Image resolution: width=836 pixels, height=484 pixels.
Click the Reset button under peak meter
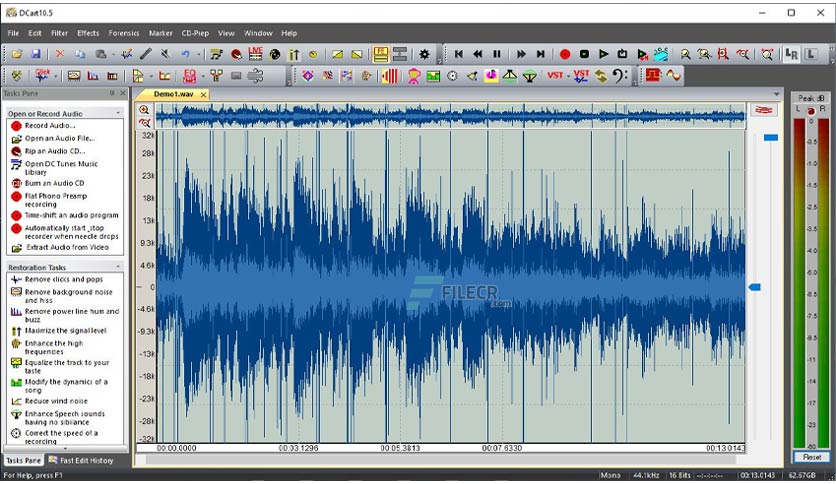(812, 457)
